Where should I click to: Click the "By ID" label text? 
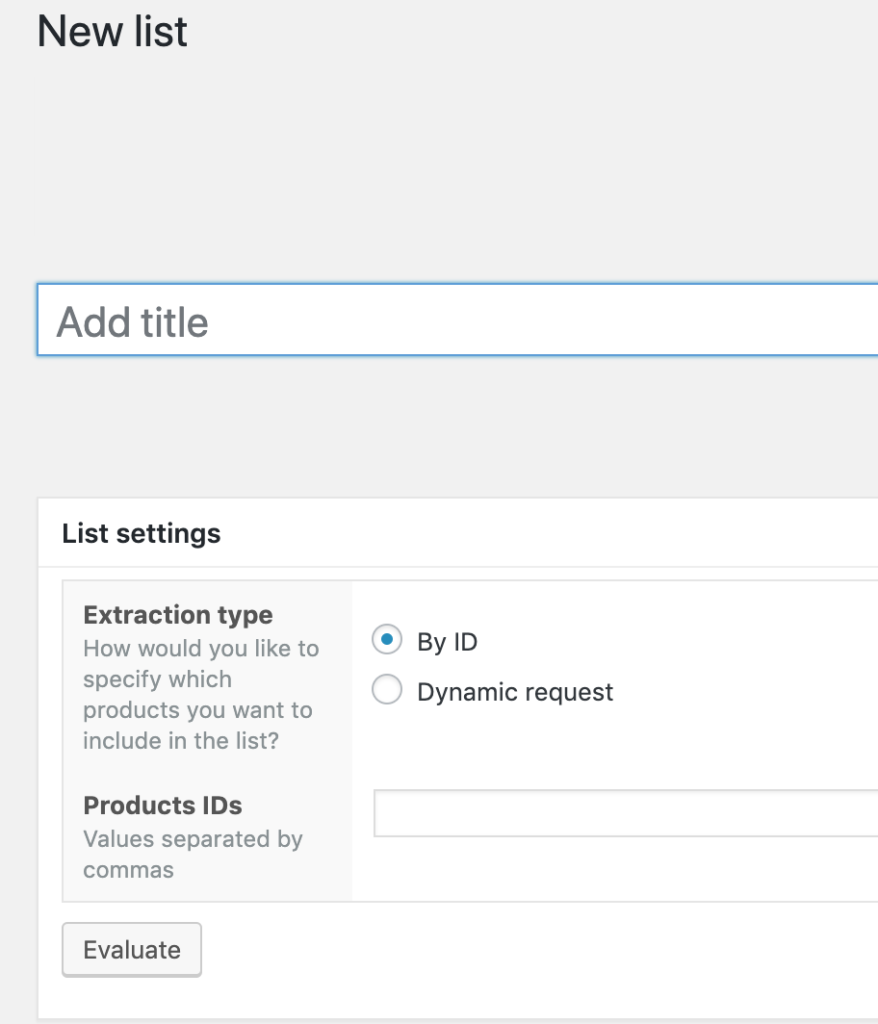click(x=447, y=642)
